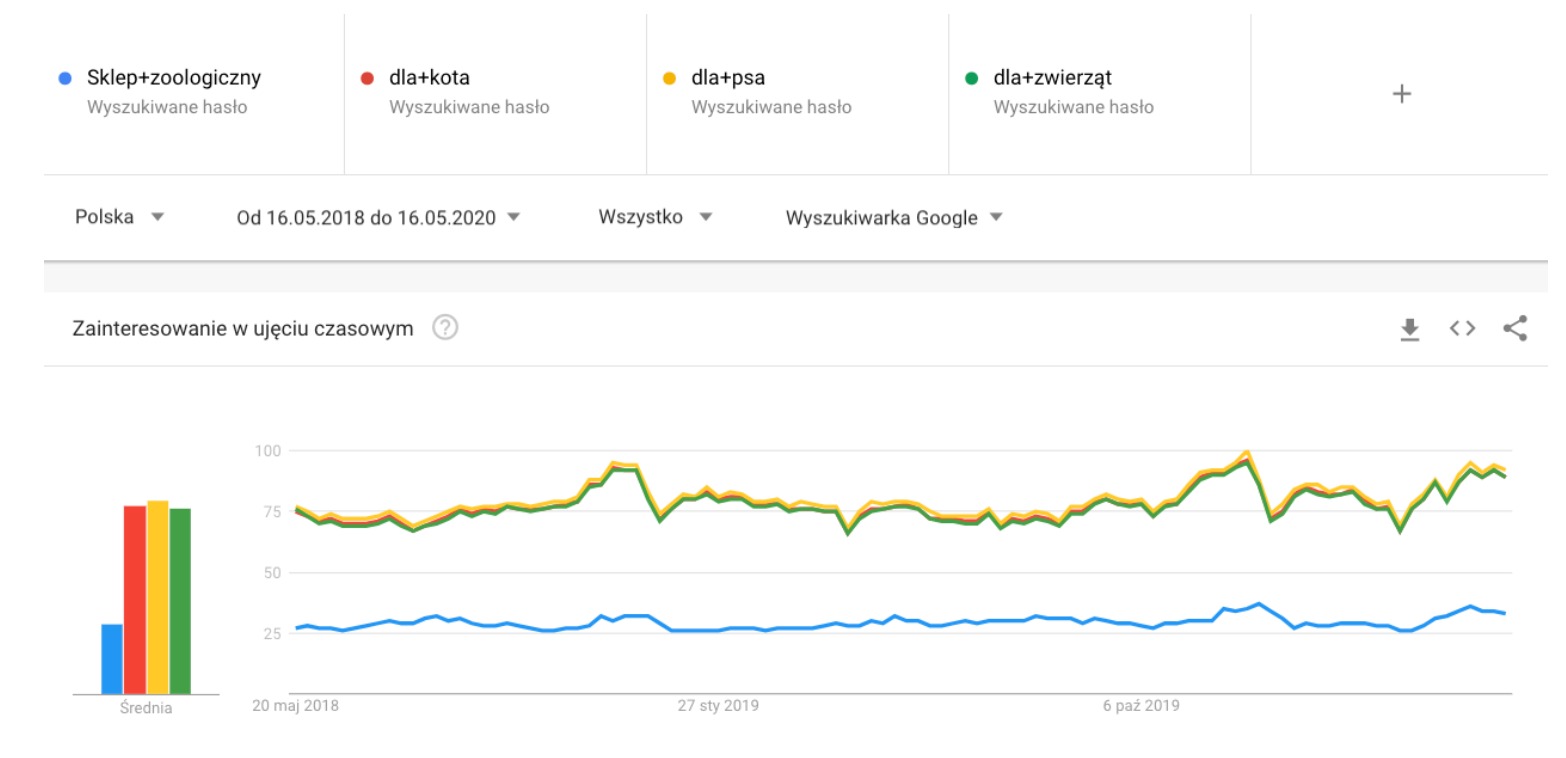Add a comparison term with plus
The height and width of the screenshot is (758, 1566).
click(x=1402, y=94)
